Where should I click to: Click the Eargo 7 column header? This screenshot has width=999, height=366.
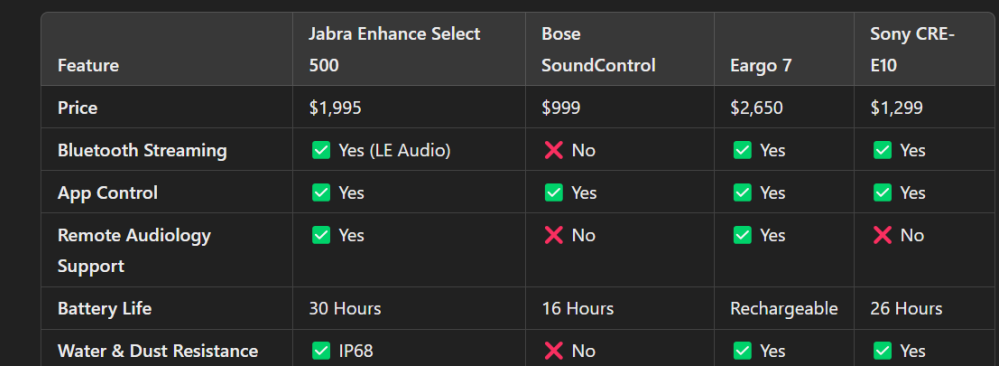tap(784, 49)
